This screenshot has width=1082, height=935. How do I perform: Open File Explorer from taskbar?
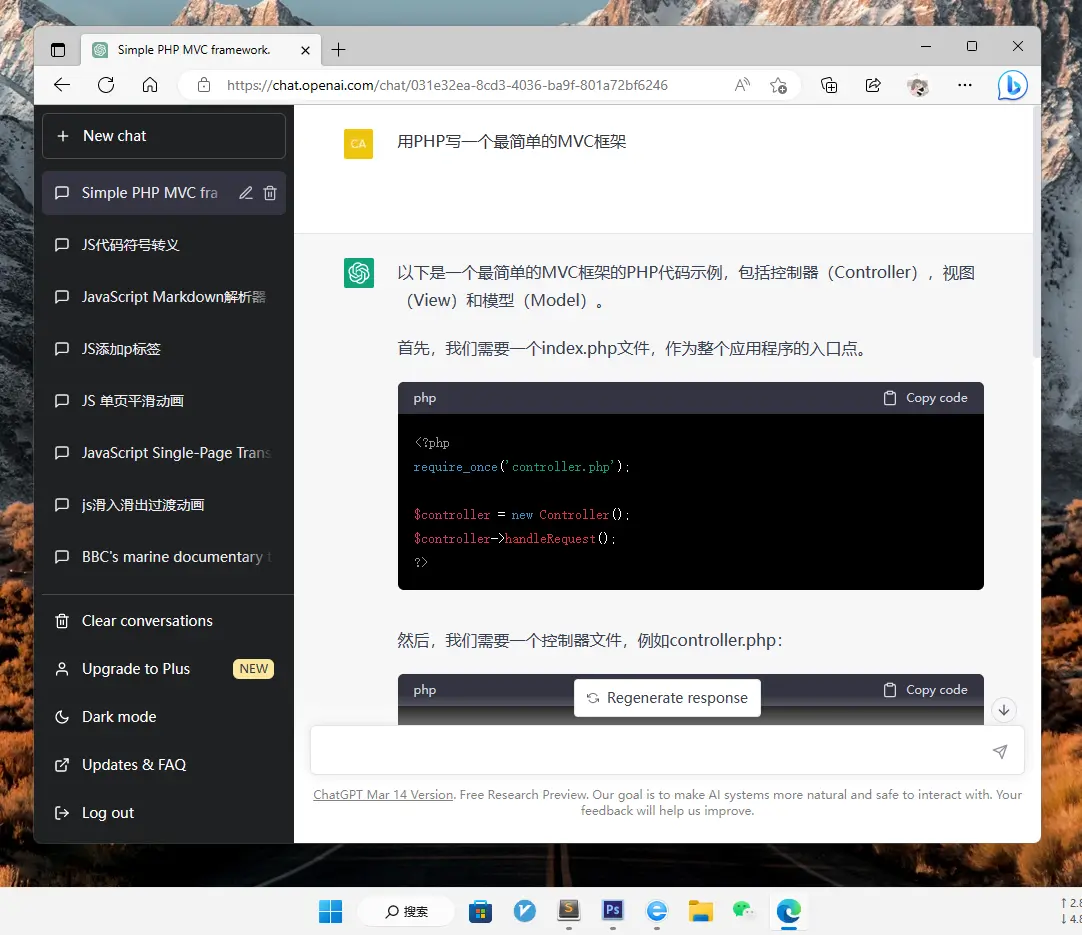[x=700, y=912]
